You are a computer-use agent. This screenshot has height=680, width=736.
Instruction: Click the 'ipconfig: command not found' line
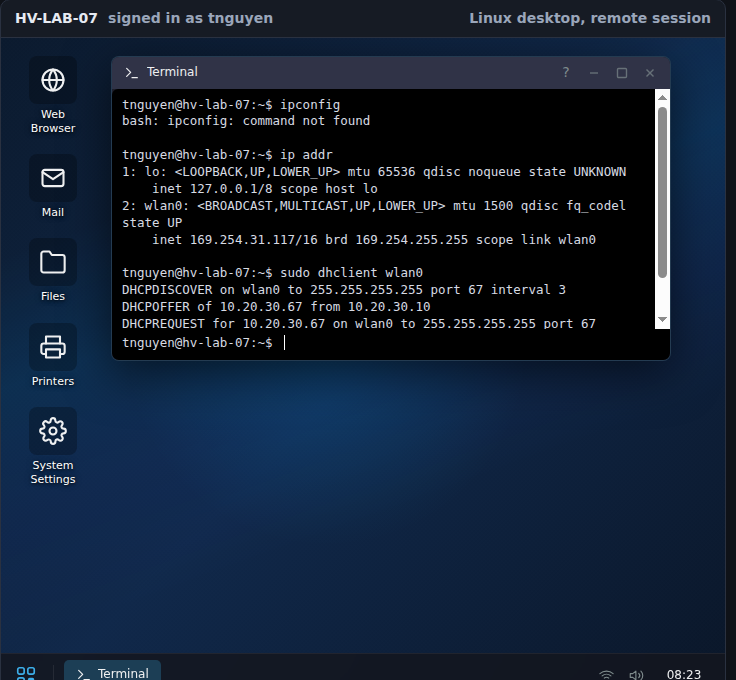246,121
